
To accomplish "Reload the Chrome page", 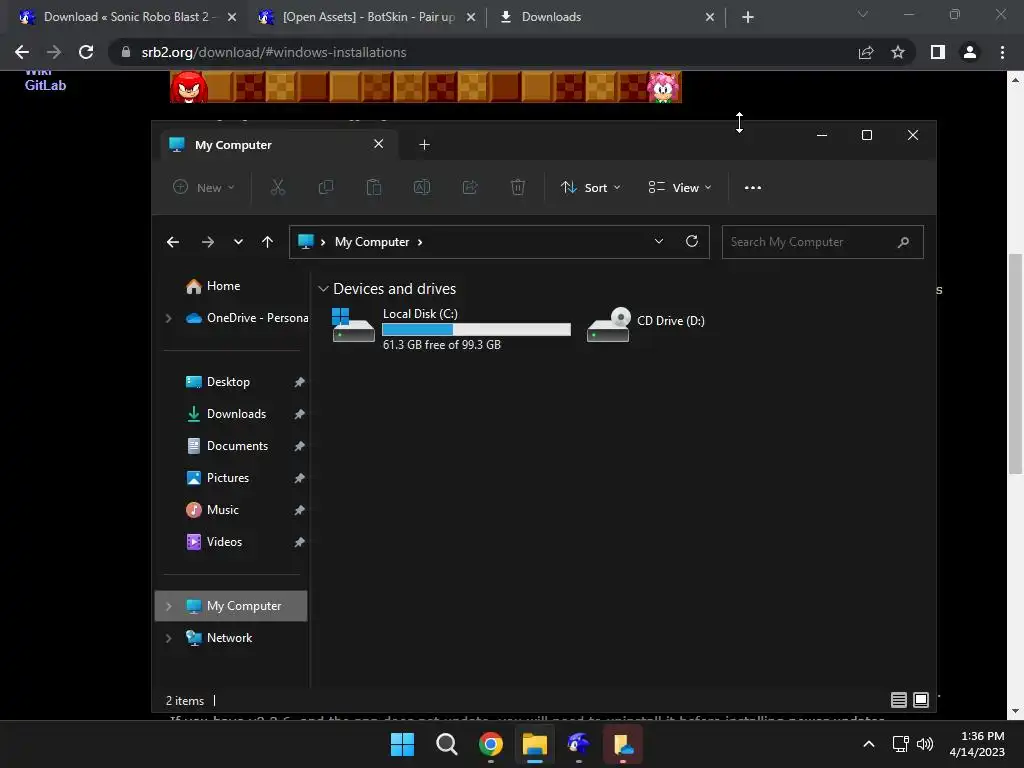I will (x=86, y=52).
